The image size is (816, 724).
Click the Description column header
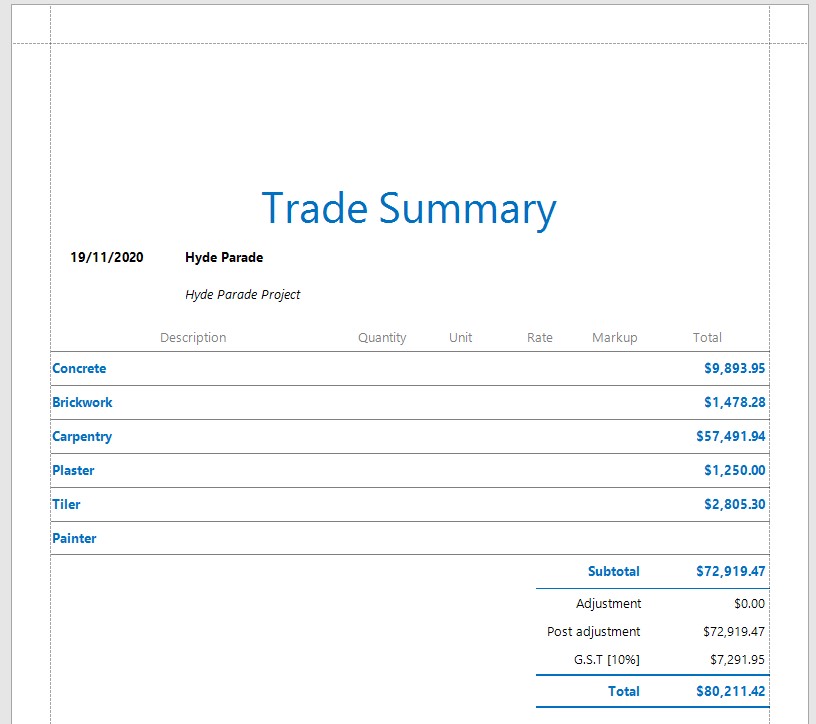click(193, 338)
